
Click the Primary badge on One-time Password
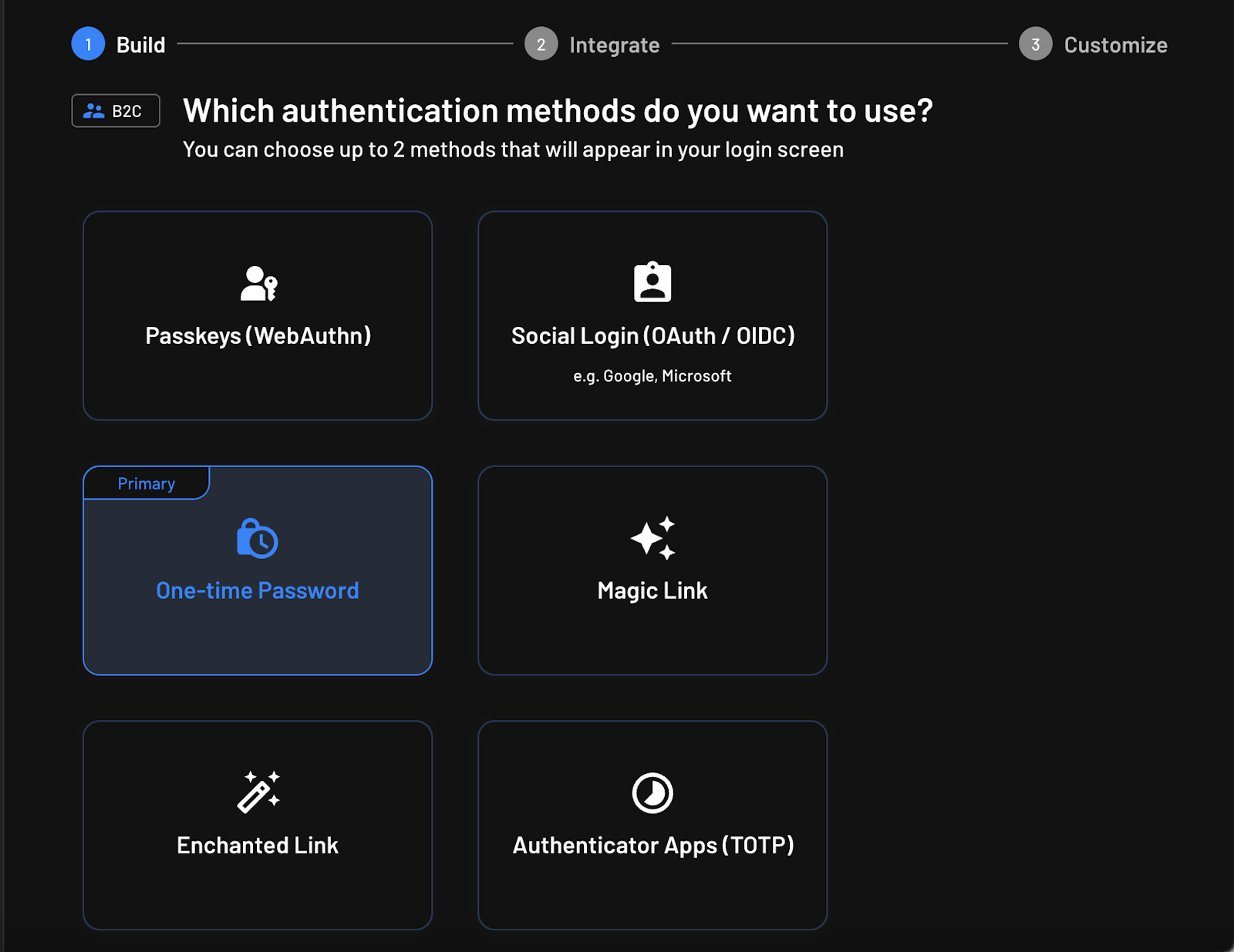coord(146,483)
